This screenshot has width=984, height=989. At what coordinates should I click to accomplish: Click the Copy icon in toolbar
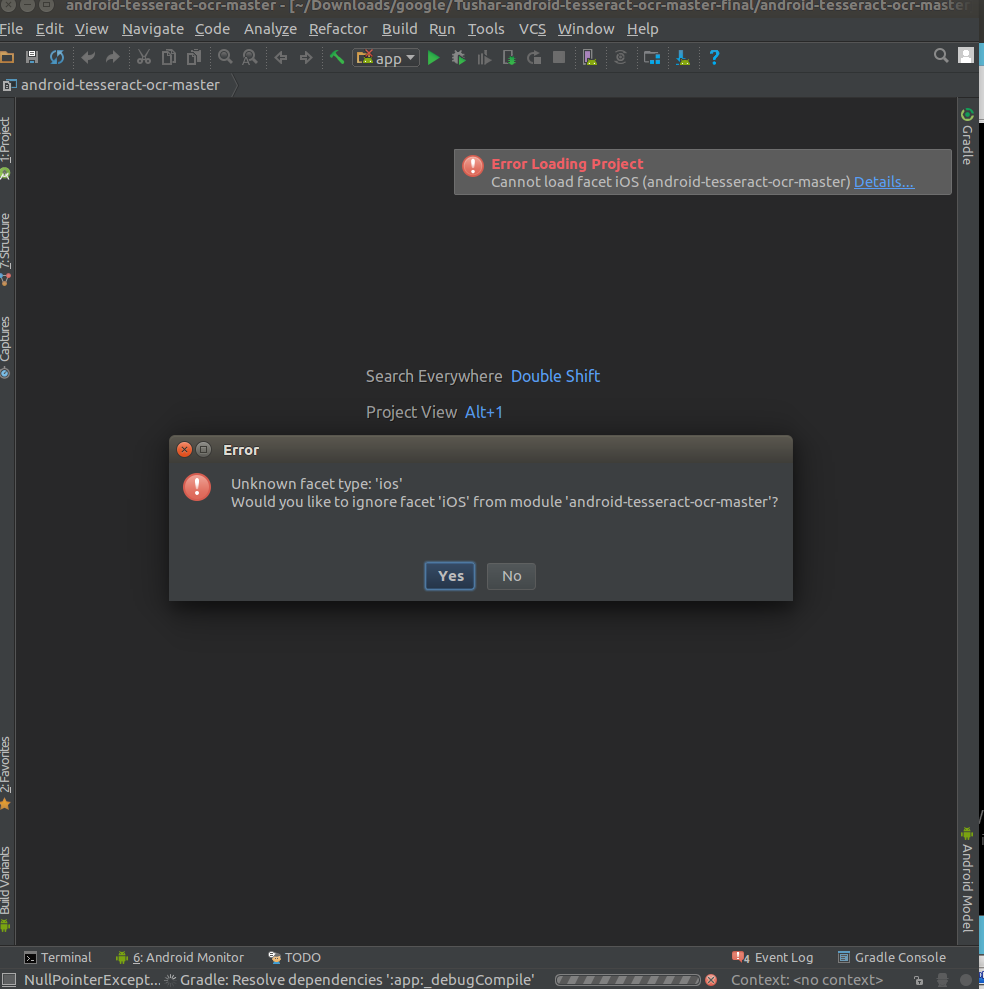[x=168, y=57]
